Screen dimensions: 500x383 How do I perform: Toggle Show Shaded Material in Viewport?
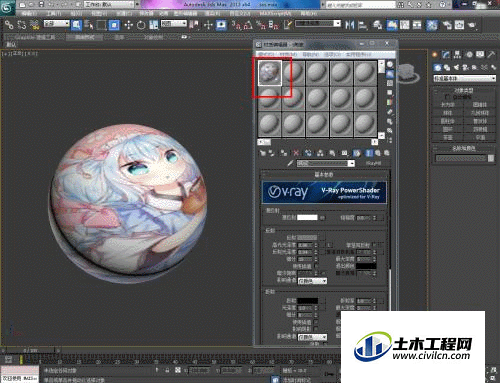[x=357, y=153]
